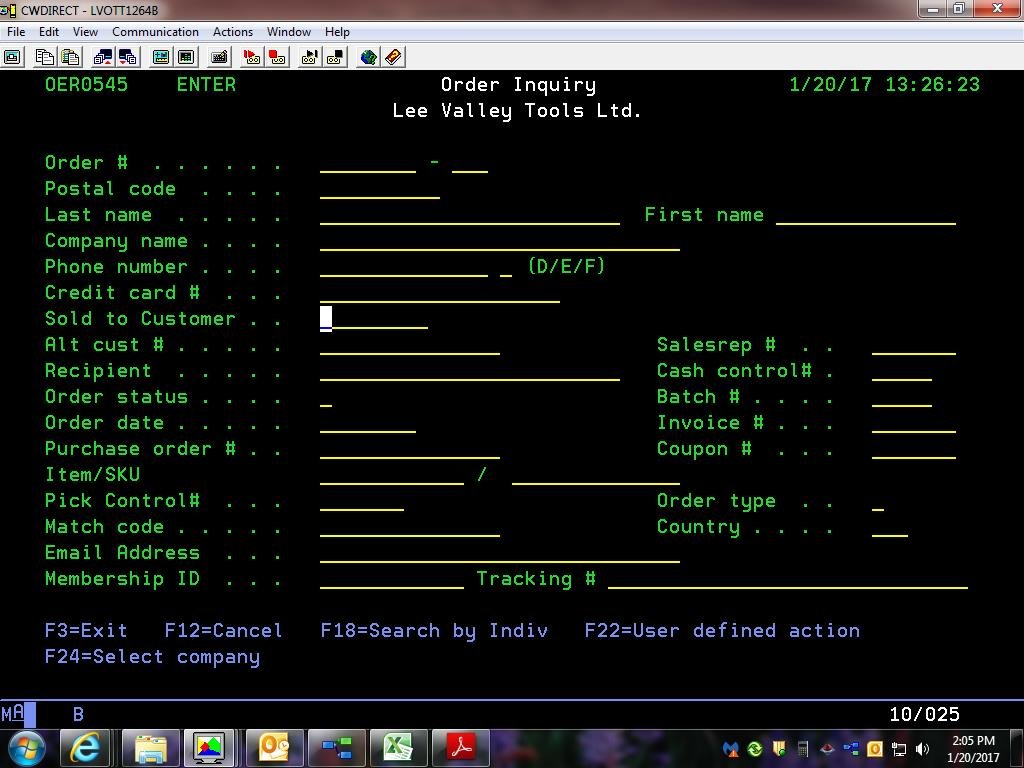Click the Copy toolbar icon
Viewport: 1024px width, 768px height.
(44, 57)
